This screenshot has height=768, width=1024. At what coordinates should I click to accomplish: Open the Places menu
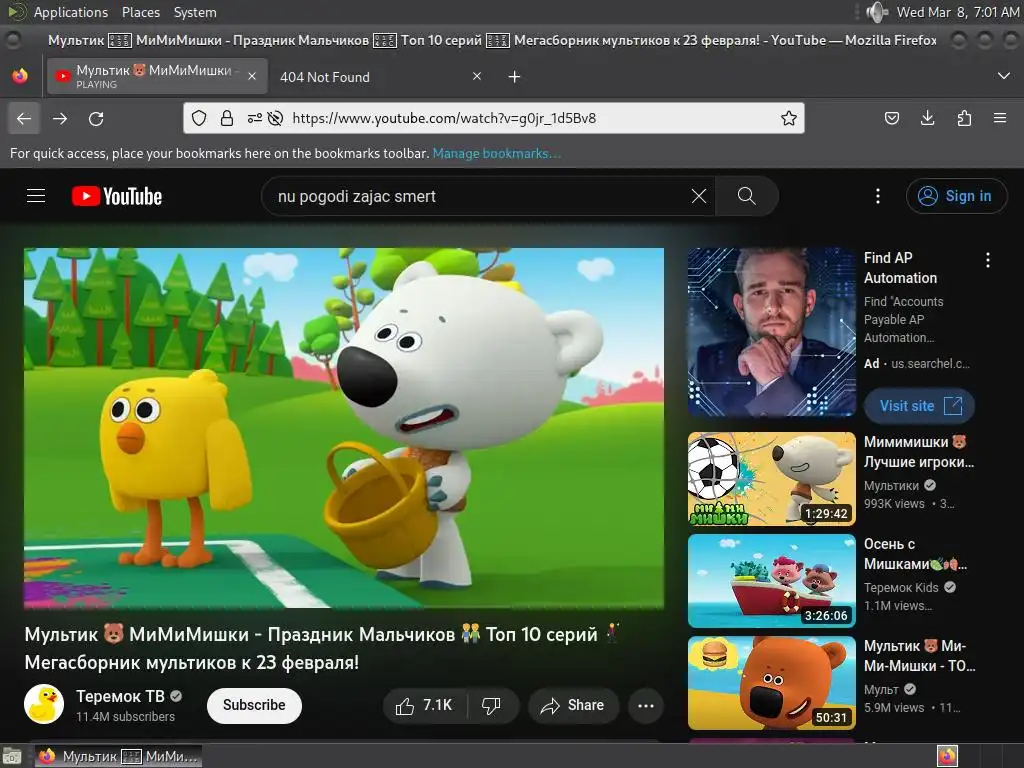click(x=141, y=12)
